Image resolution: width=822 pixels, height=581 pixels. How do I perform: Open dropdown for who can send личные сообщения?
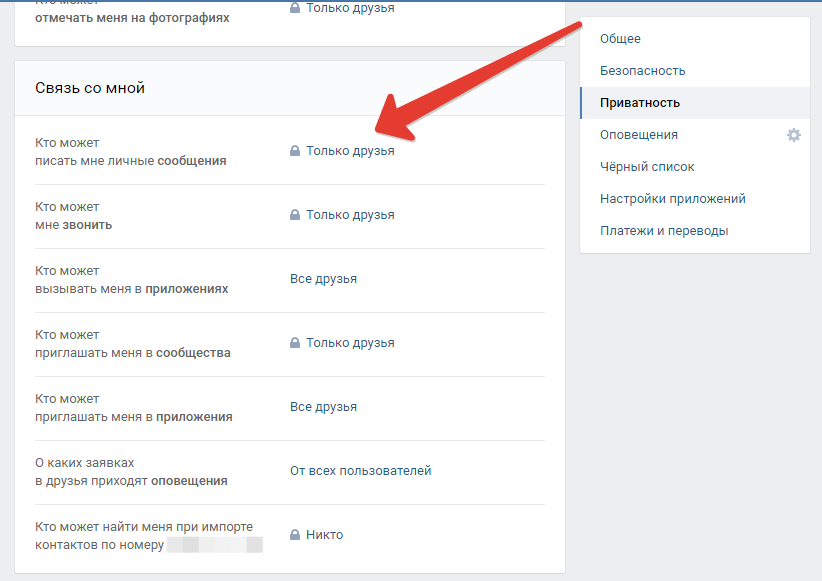click(350, 151)
